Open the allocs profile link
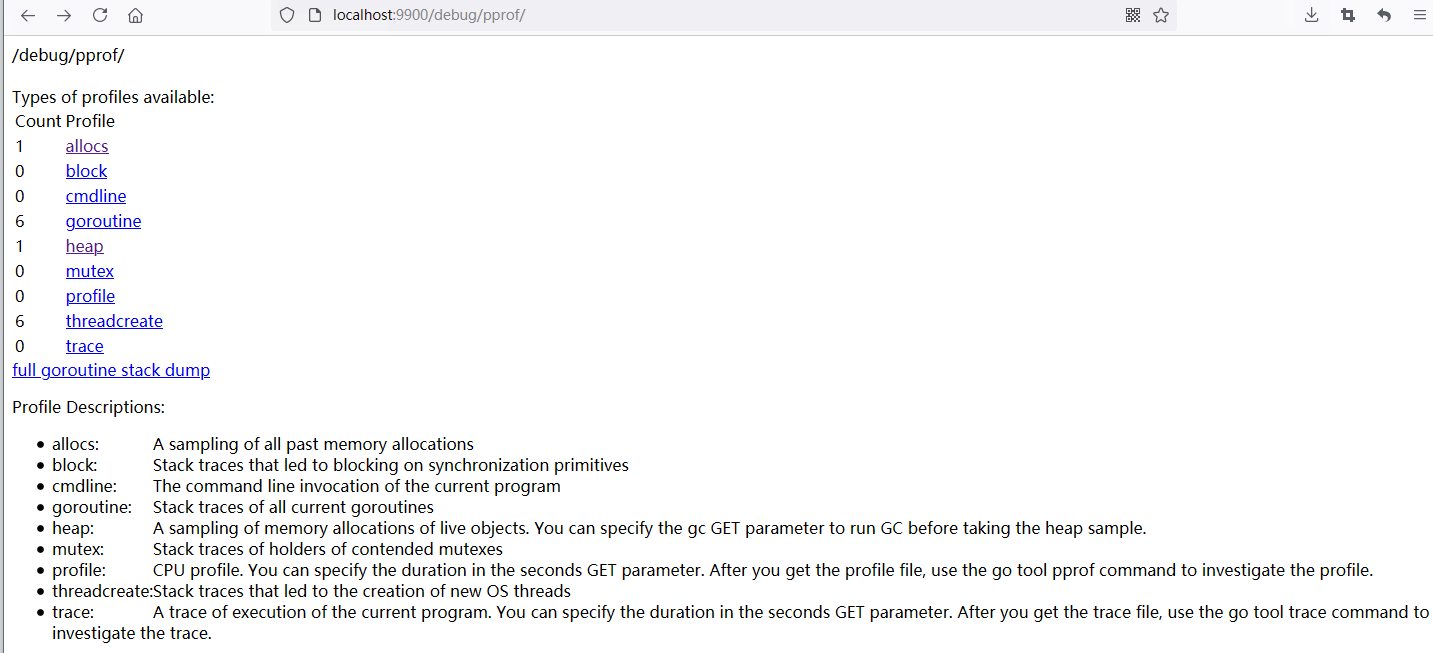Viewport: 1433px width, 653px height. coord(87,146)
